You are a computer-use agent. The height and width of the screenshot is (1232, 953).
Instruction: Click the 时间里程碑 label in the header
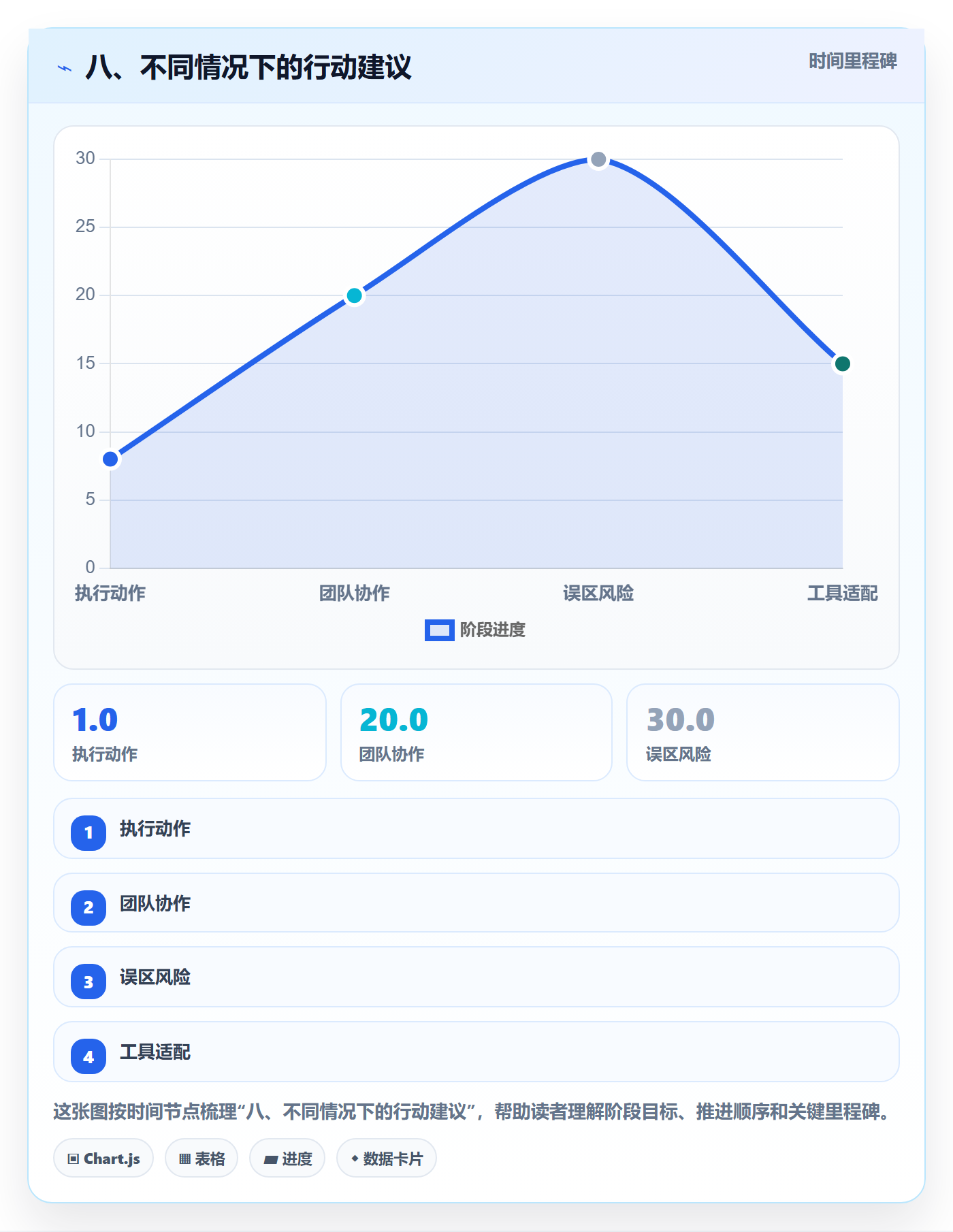(853, 61)
